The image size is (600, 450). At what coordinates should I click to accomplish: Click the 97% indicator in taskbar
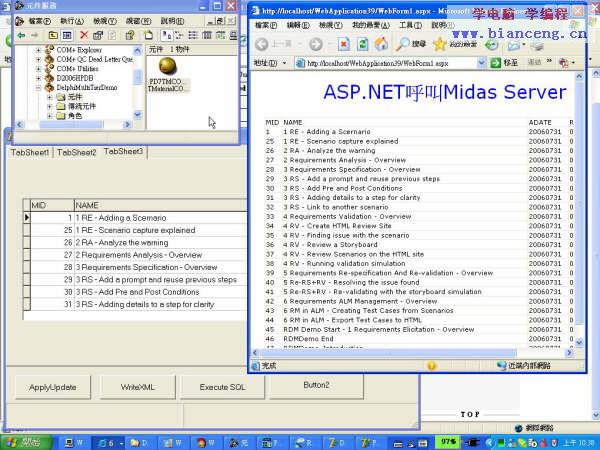448,442
